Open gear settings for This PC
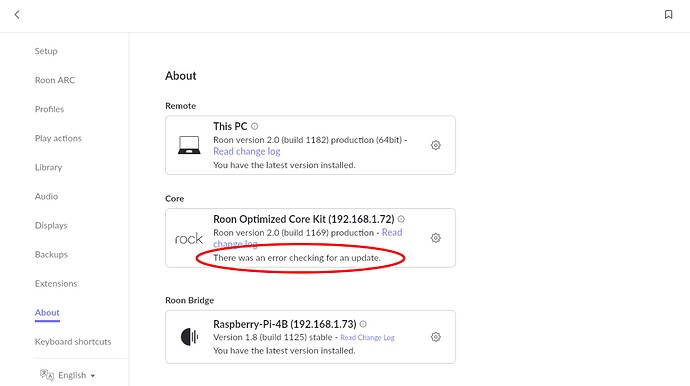 point(435,145)
